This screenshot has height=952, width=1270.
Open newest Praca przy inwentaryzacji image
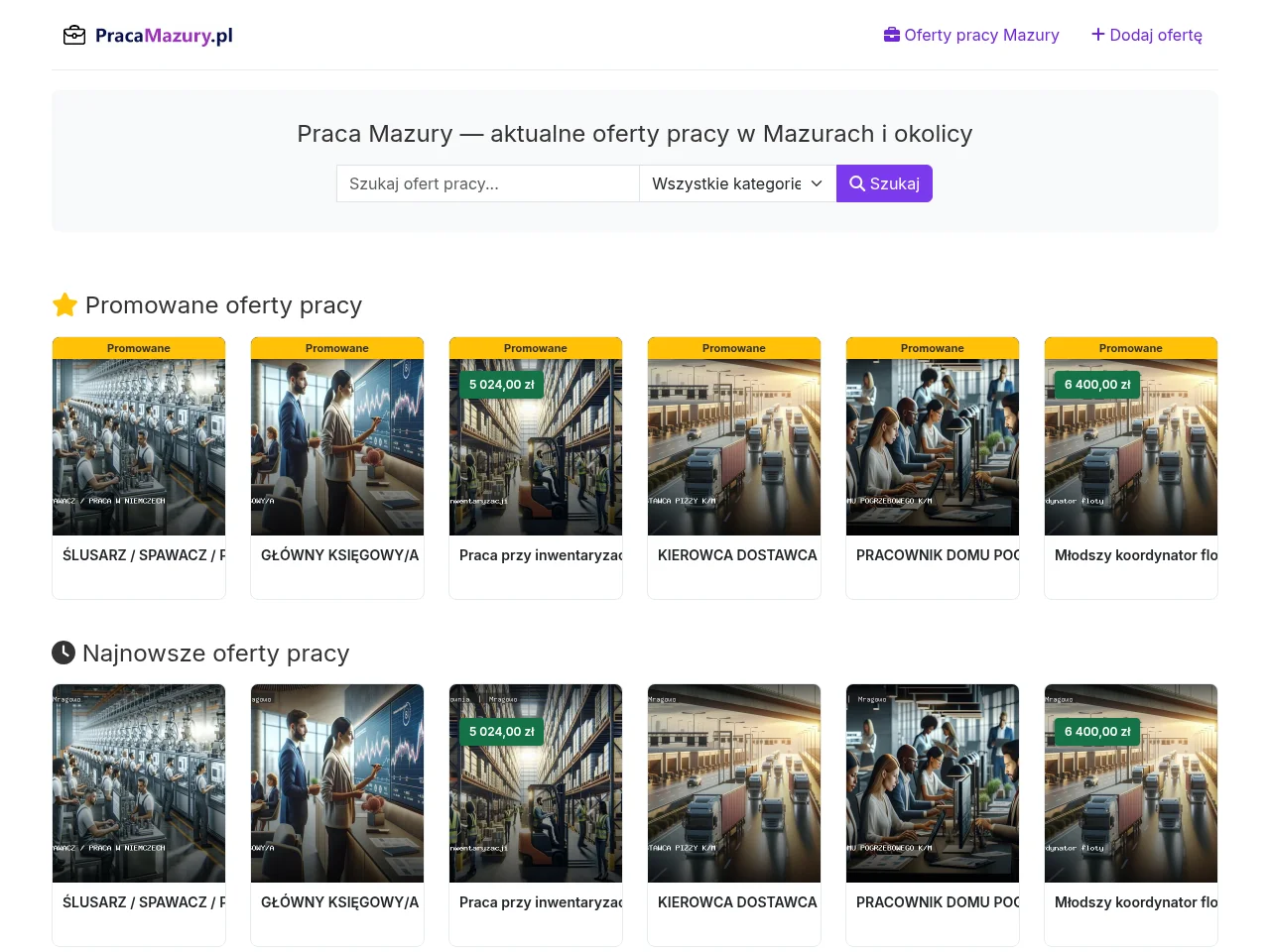pos(536,783)
